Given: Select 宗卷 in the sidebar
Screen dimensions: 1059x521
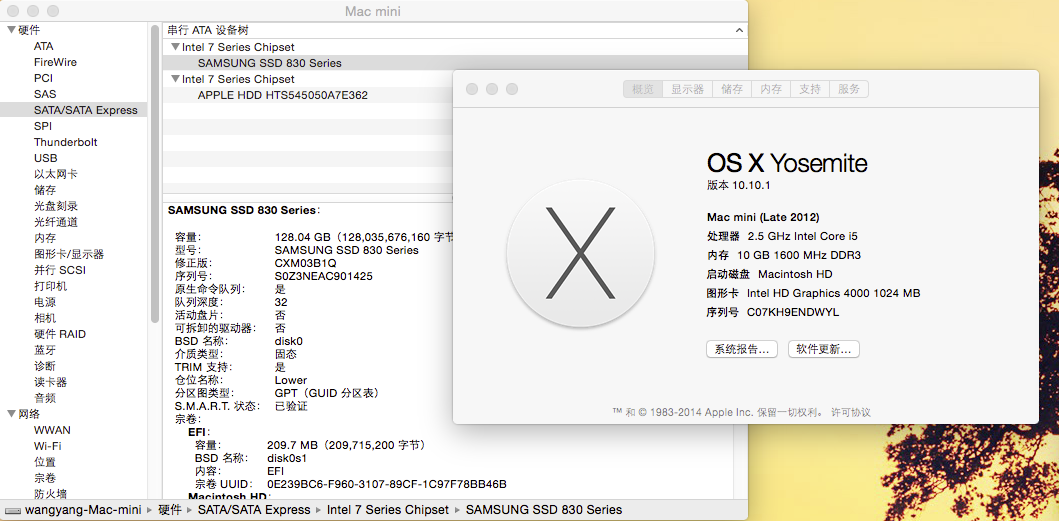Looking at the screenshot, I should [45, 478].
